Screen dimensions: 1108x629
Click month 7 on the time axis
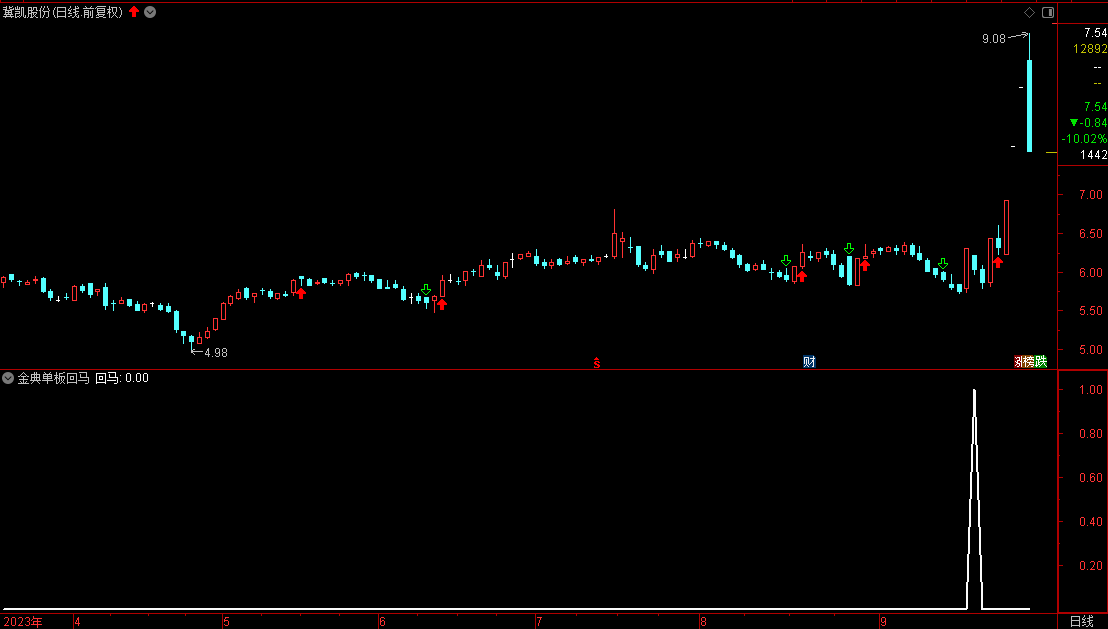point(539,622)
